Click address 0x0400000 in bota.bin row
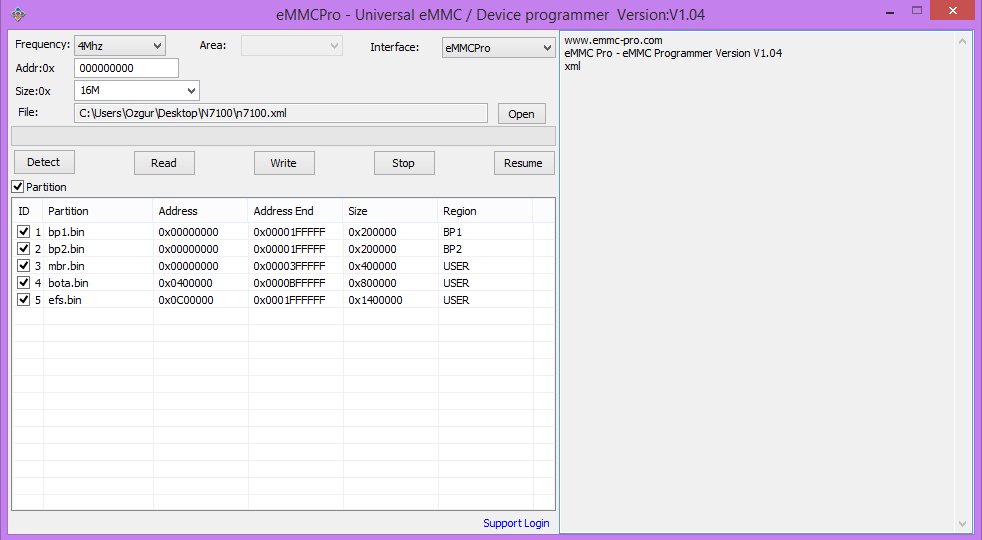Viewport: 982px width, 540px height. coord(185,283)
